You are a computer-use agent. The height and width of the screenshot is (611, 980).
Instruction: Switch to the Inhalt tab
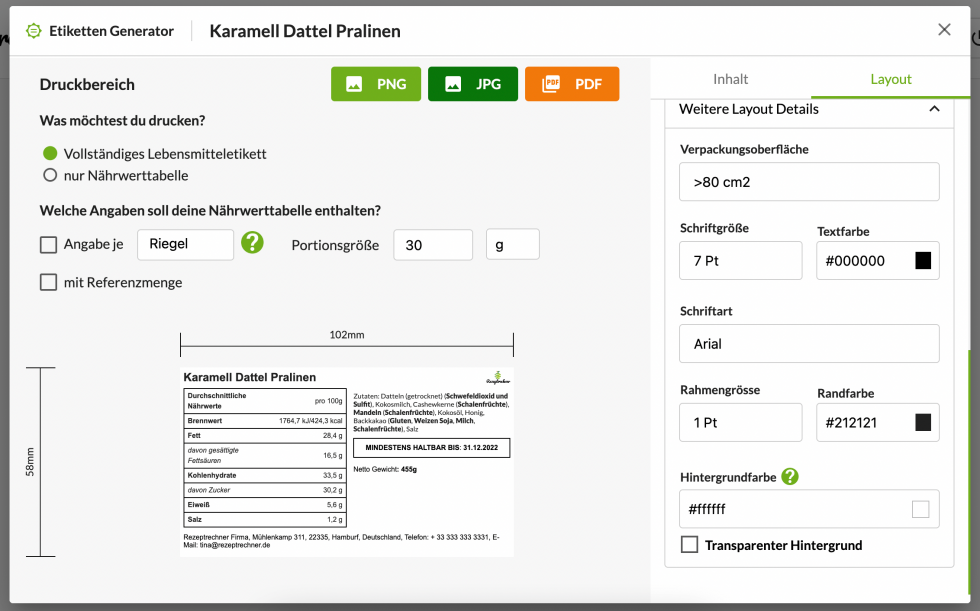(730, 79)
